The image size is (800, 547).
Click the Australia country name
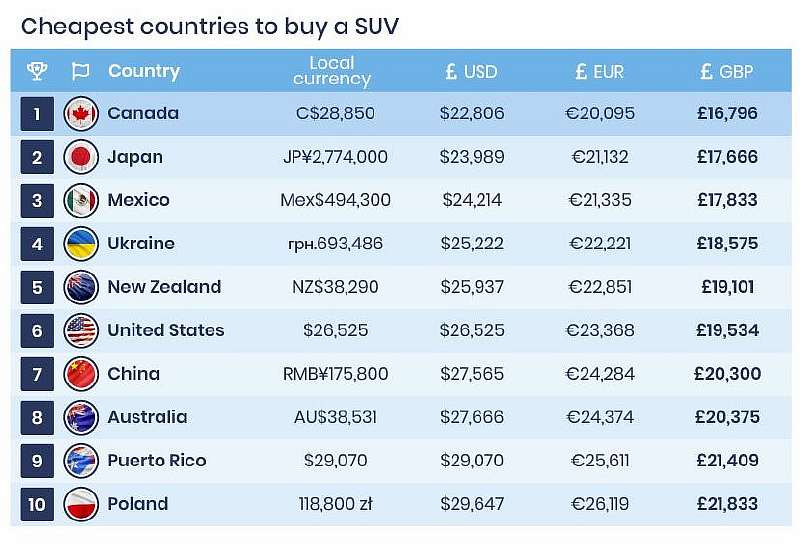[x=147, y=417]
